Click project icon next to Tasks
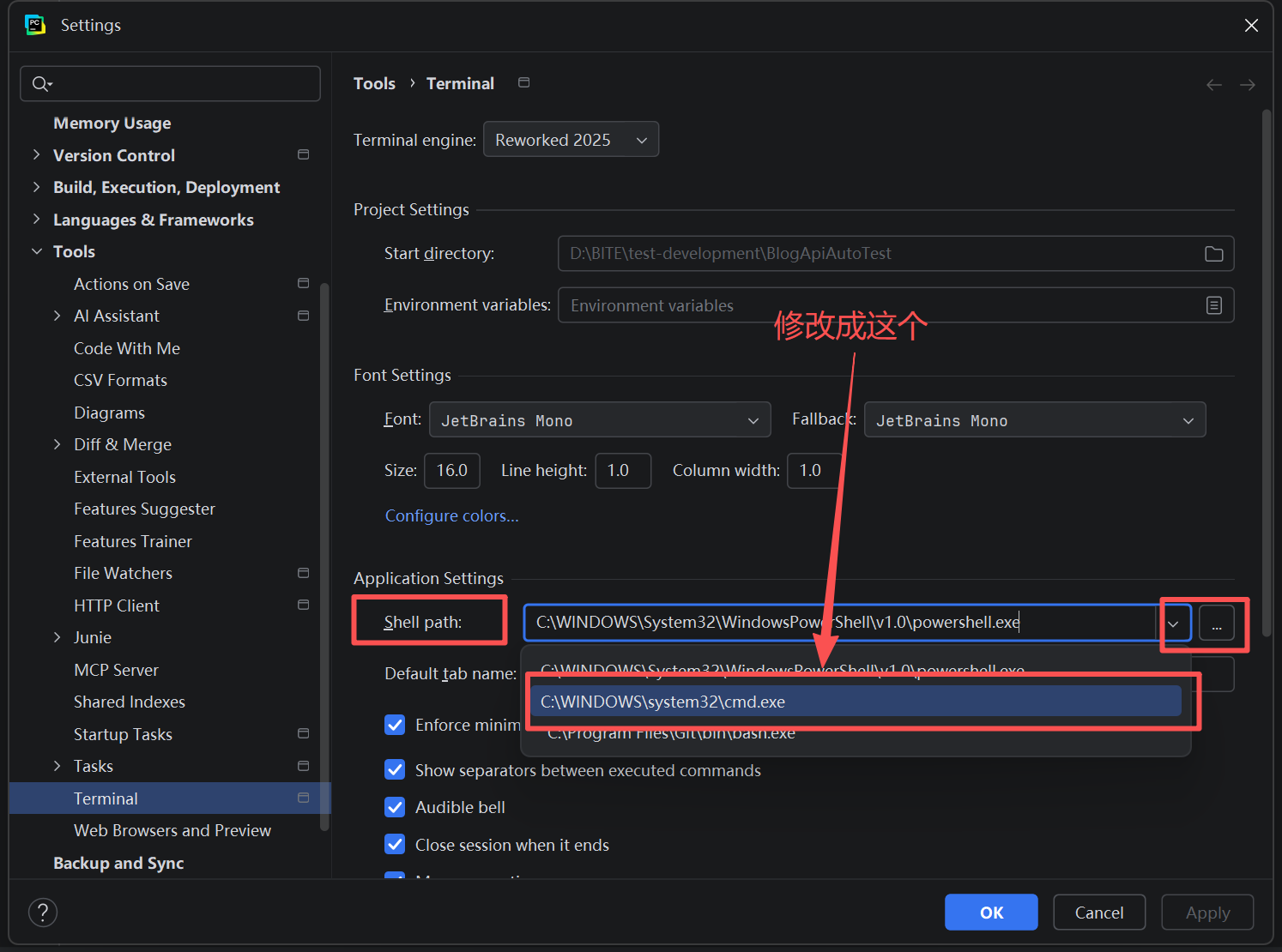This screenshot has width=1282, height=952. coord(303,766)
